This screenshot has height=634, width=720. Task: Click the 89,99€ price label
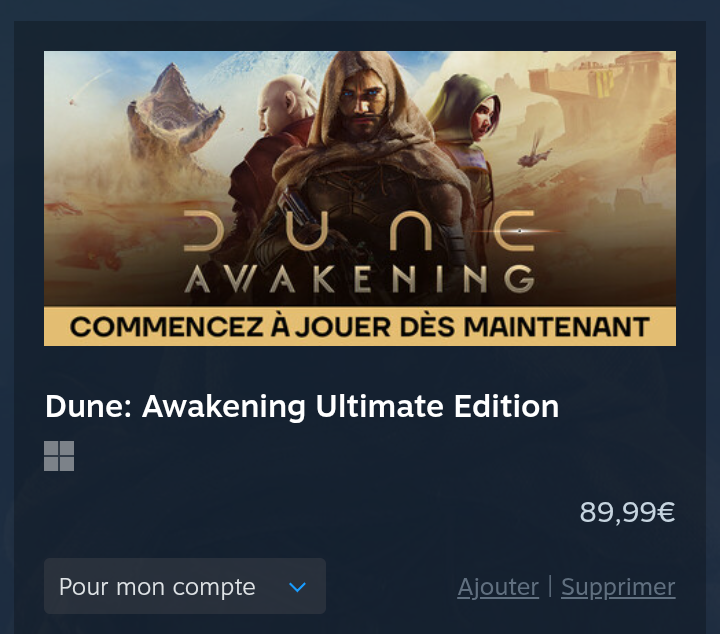coord(627,512)
